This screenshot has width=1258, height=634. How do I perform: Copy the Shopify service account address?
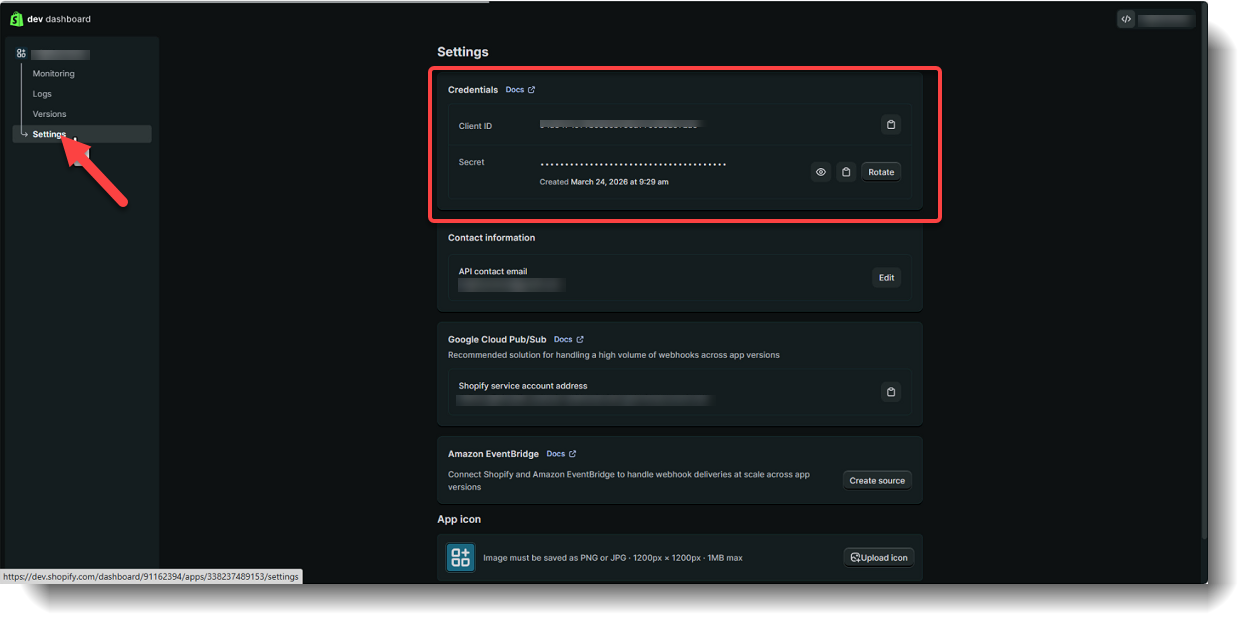(891, 392)
